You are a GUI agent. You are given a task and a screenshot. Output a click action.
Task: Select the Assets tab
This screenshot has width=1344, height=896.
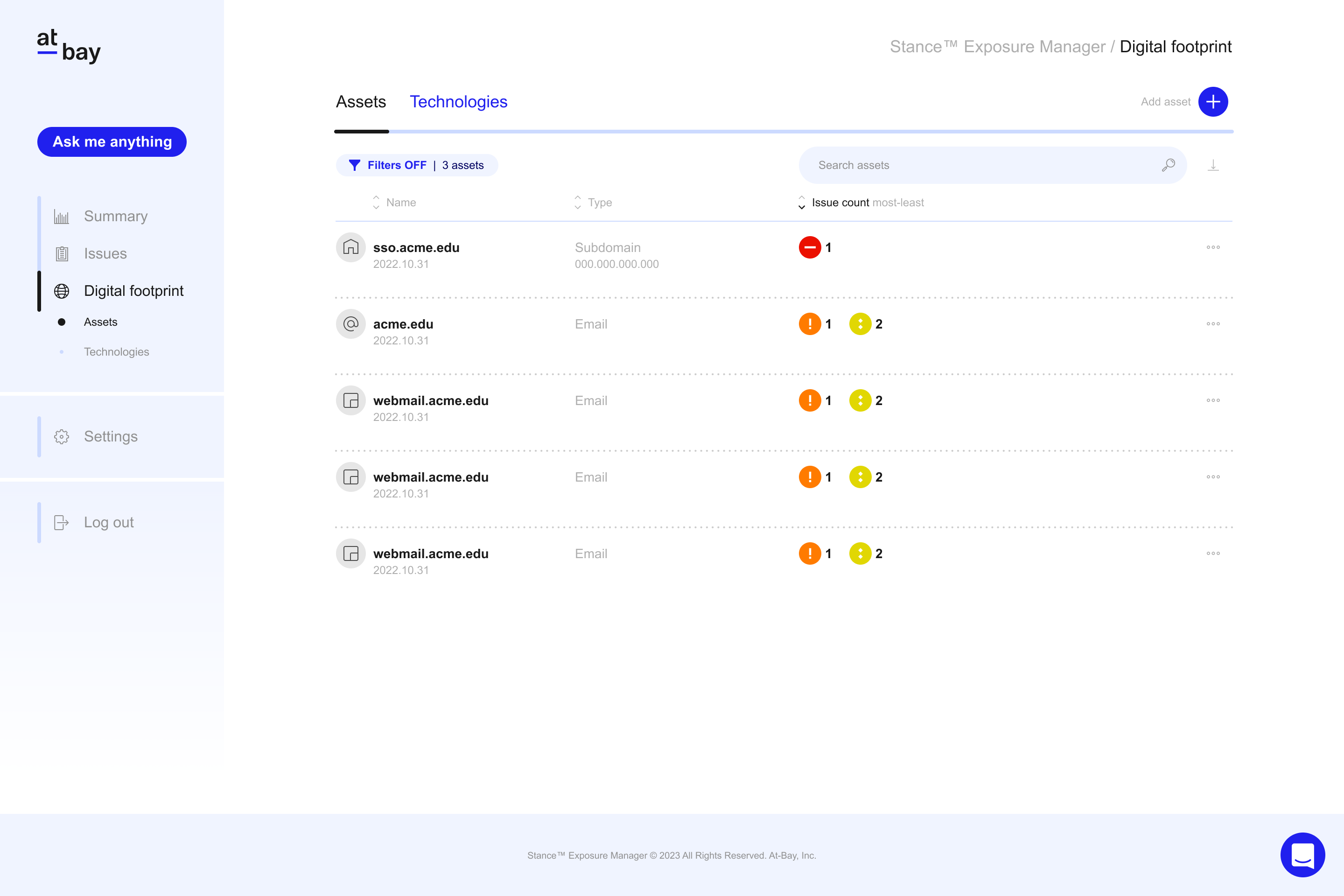[360, 101]
